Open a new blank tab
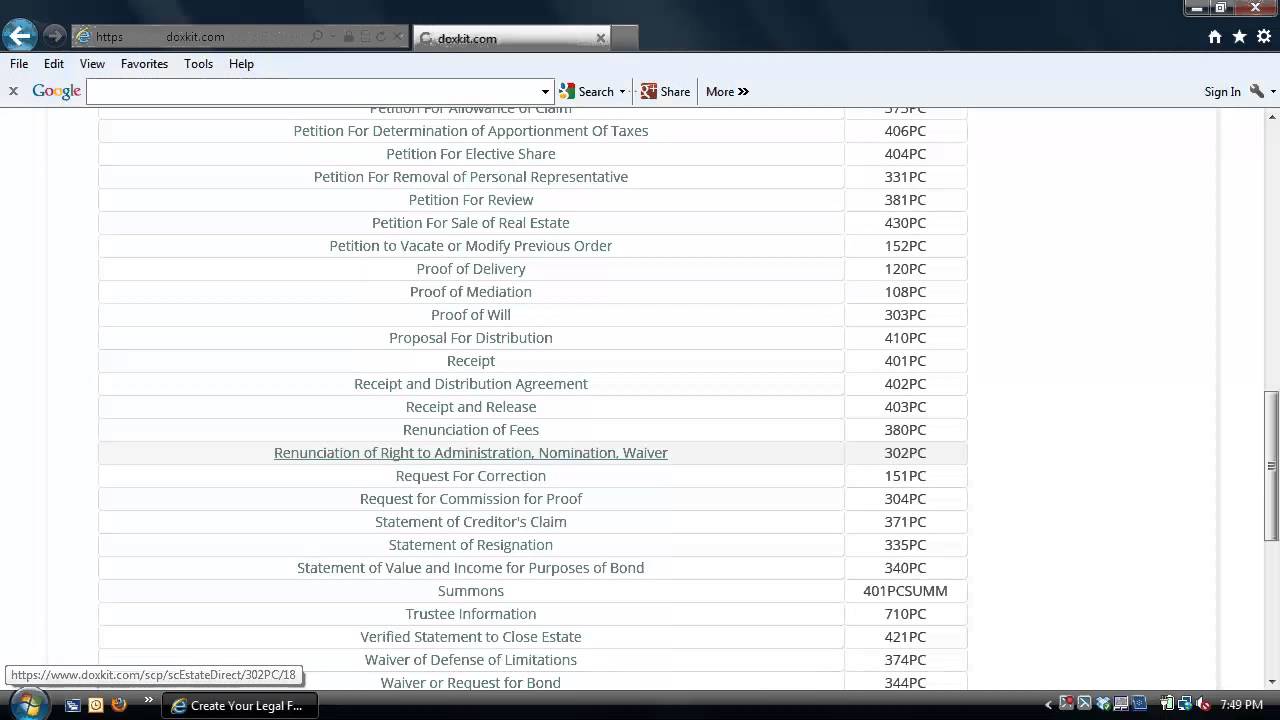Image resolution: width=1280 pixels, height=720 pixels. coord(624,38)
